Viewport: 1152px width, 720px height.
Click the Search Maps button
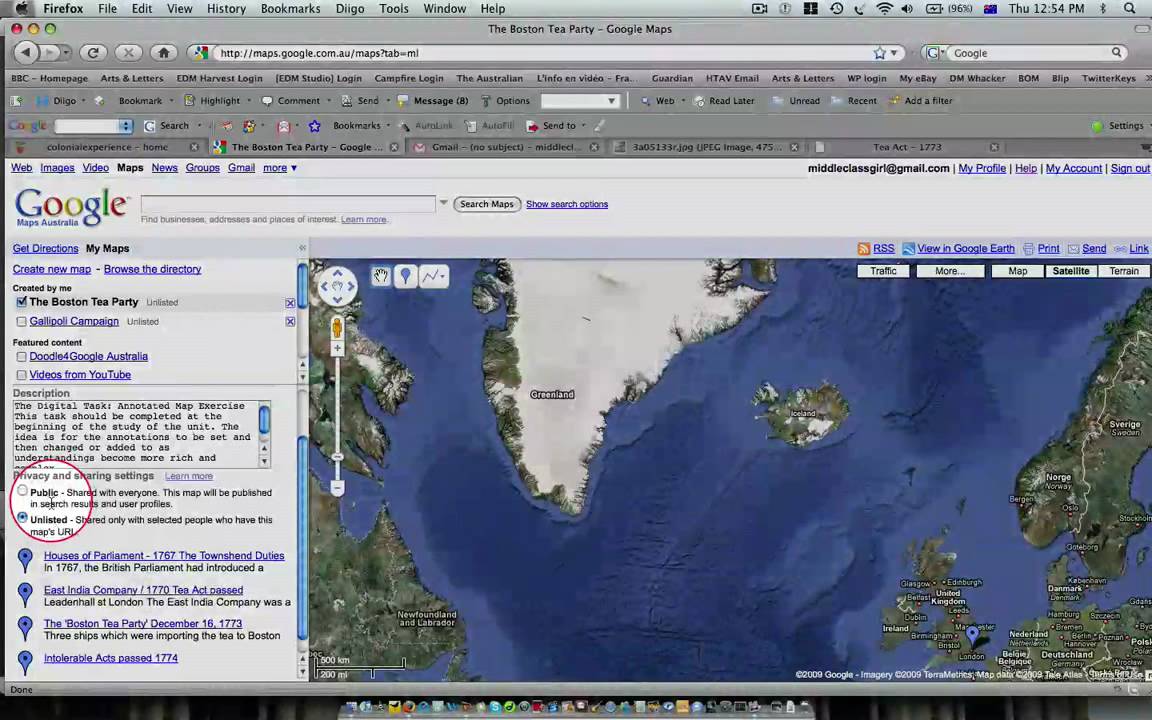pos(486,204)
